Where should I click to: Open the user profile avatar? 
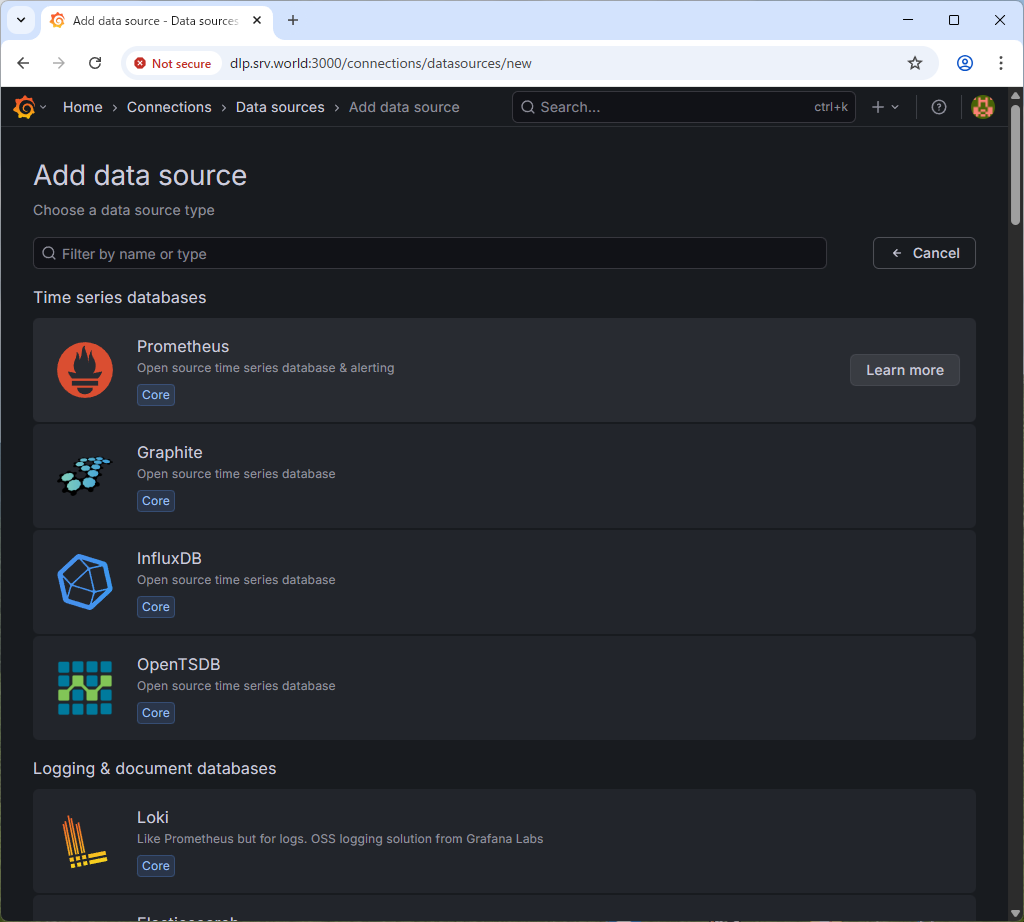983,107
